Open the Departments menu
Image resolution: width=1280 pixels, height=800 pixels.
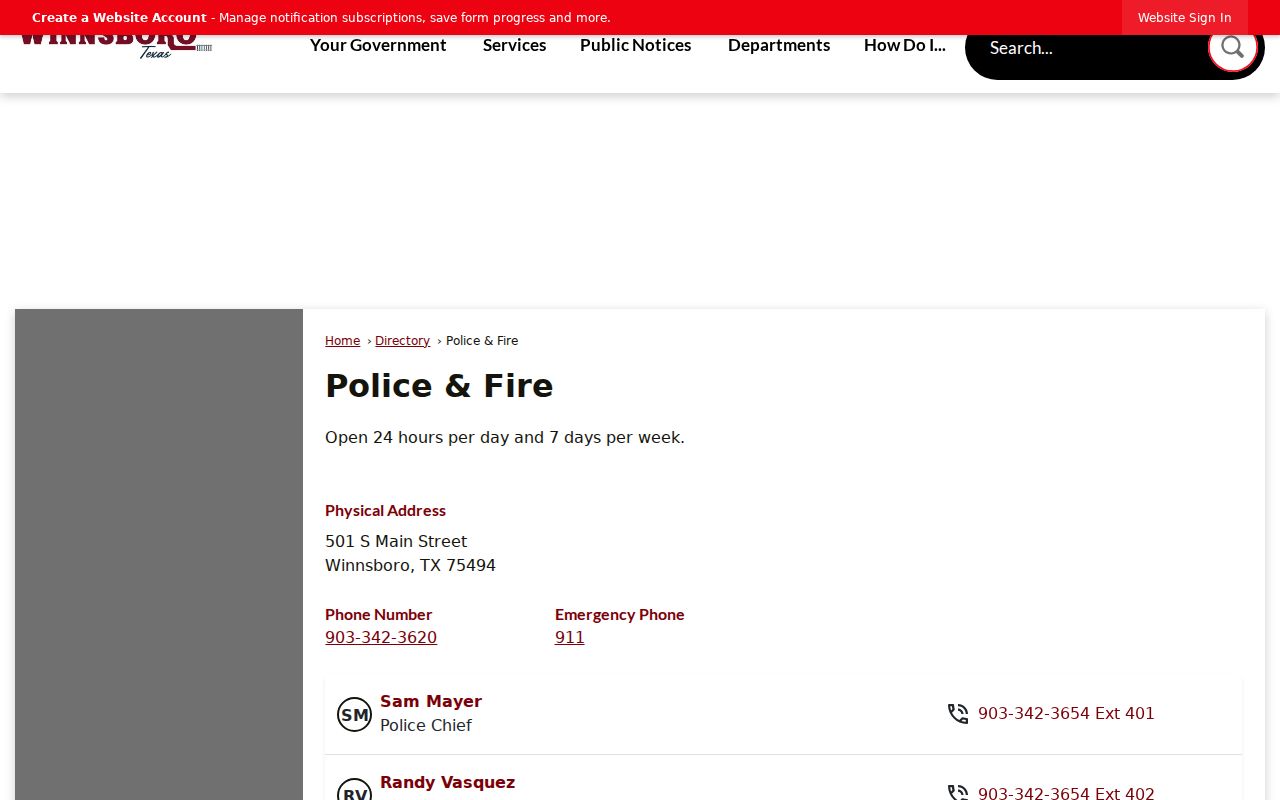(779, 45)
